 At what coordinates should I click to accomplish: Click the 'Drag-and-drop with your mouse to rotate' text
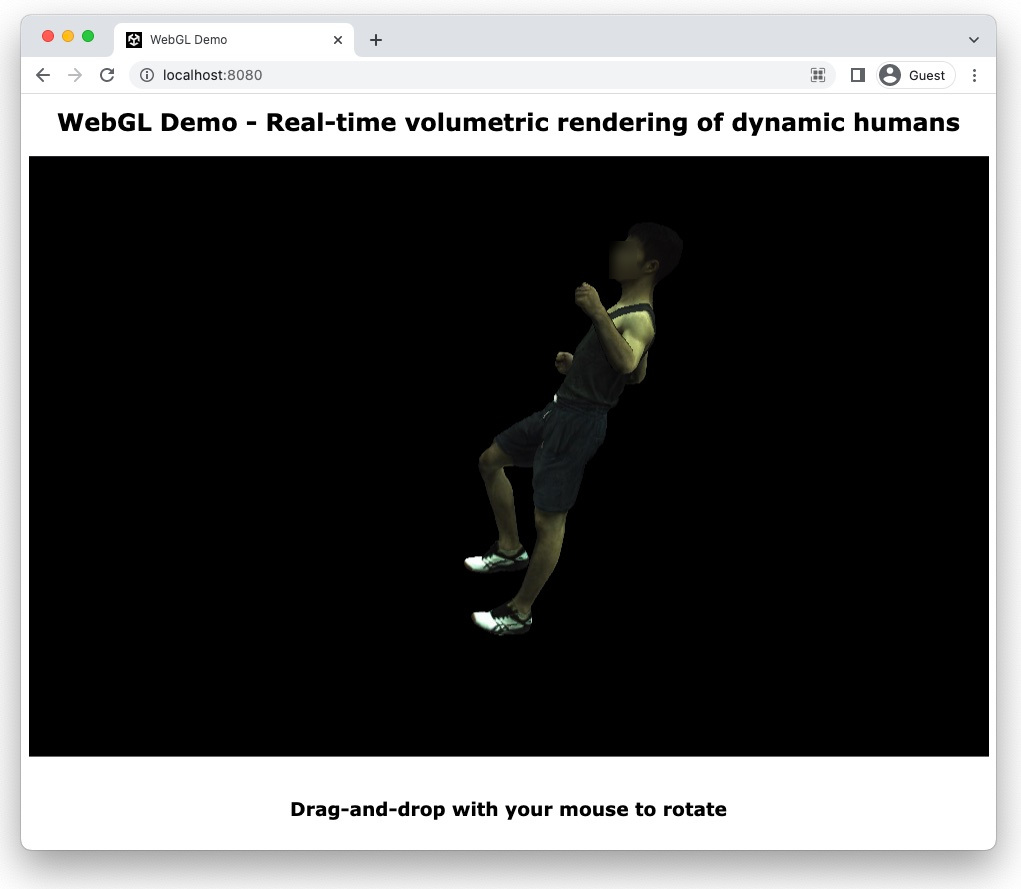tap(509, 809)
